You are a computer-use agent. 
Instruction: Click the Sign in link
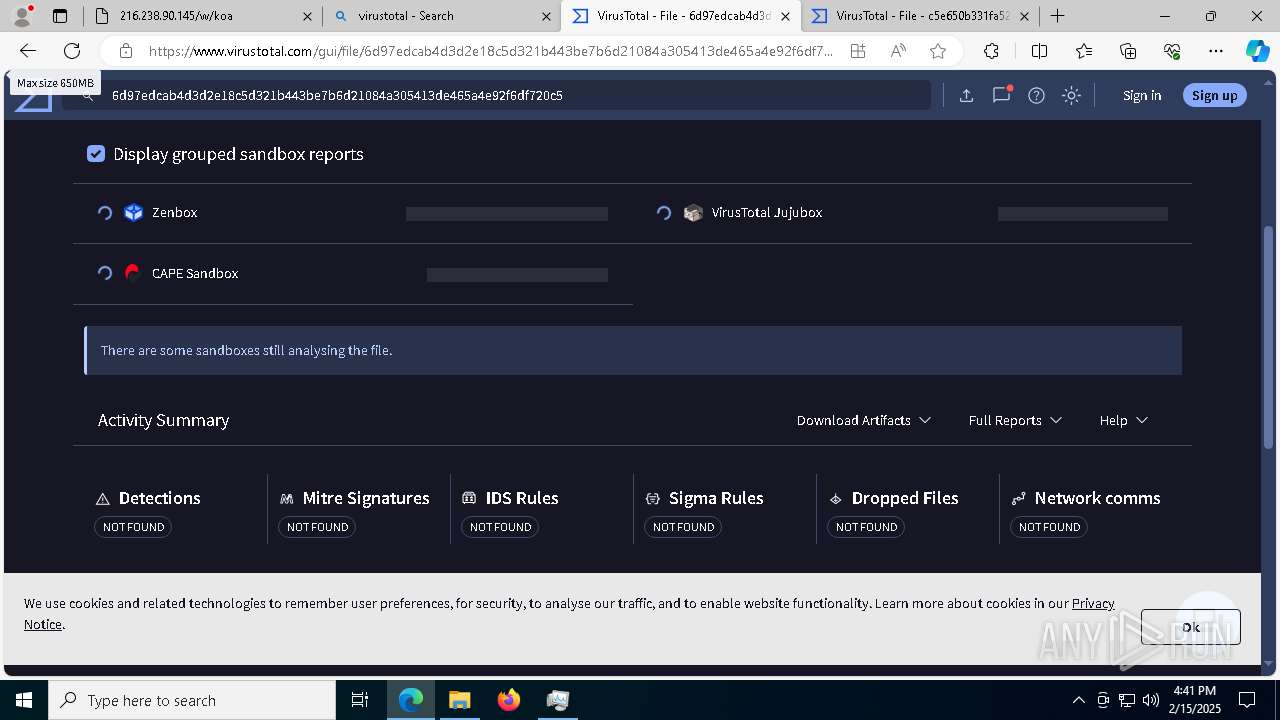click(1142, 95)
